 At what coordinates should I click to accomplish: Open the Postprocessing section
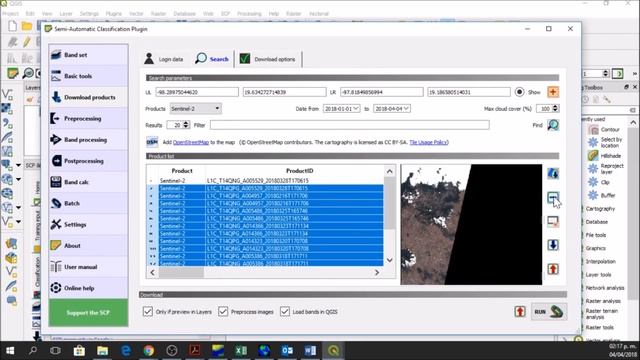[88, 161]
